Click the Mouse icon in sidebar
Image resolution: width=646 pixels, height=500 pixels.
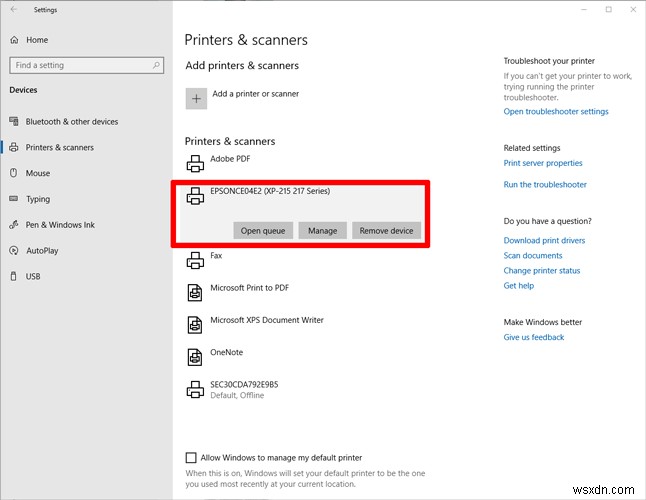pyautogui.click(x=14, y=173)
